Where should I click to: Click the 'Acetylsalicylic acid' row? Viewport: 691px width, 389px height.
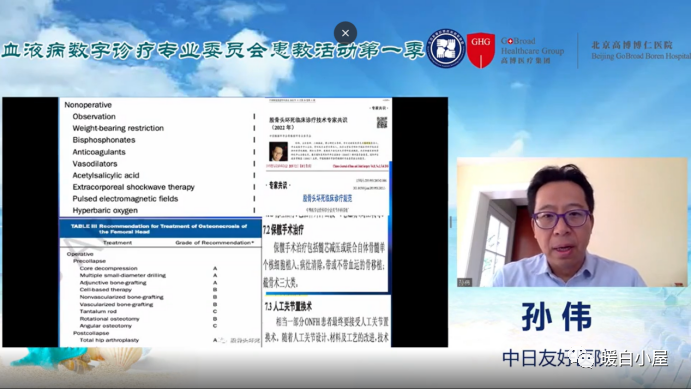[163, 175]
